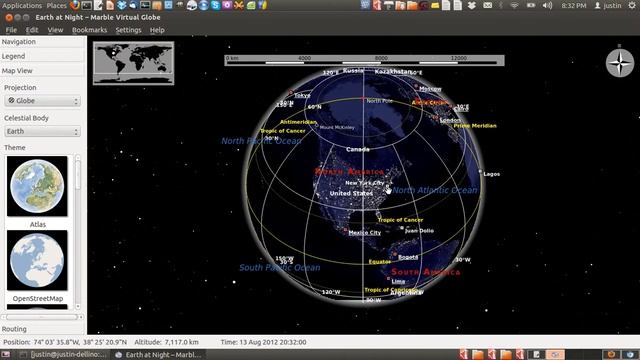Click the scroll-up arrow of theme list
This screenshot has width=640, height=360.
coord(78,157)
